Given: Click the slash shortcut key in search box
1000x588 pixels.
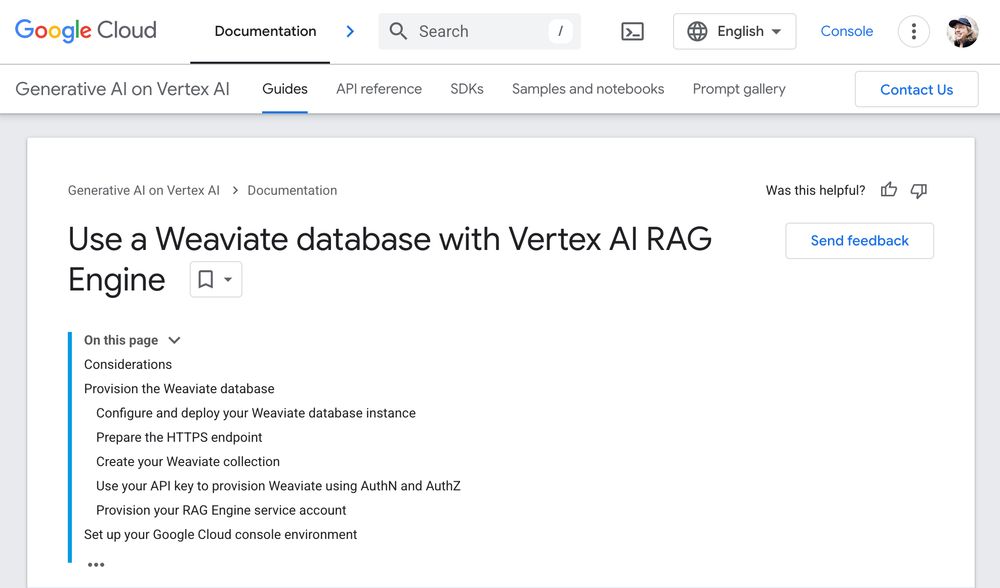Looking at the screenshot, I should click(560, 31).
